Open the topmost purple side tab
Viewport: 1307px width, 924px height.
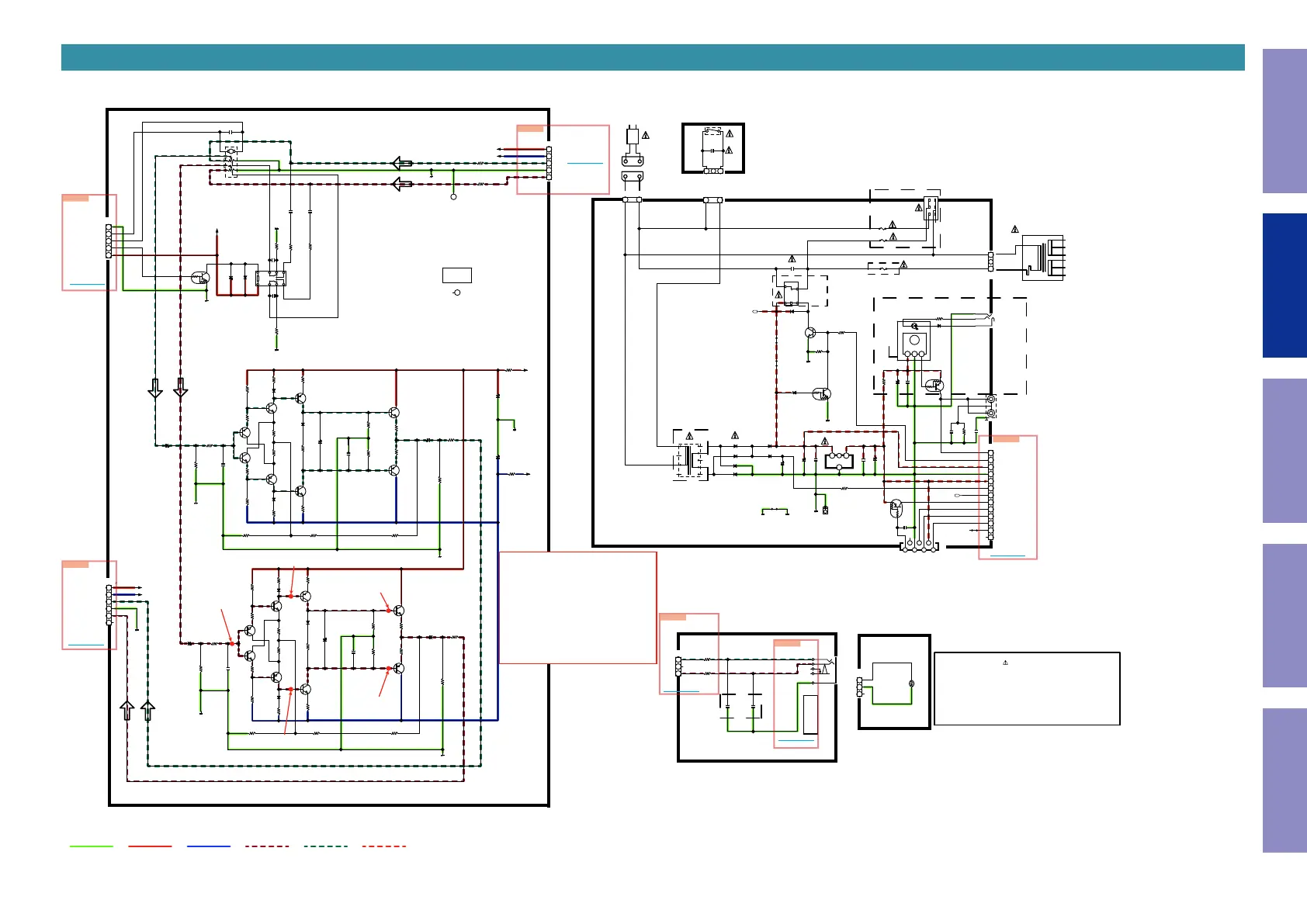[1284, 121]
